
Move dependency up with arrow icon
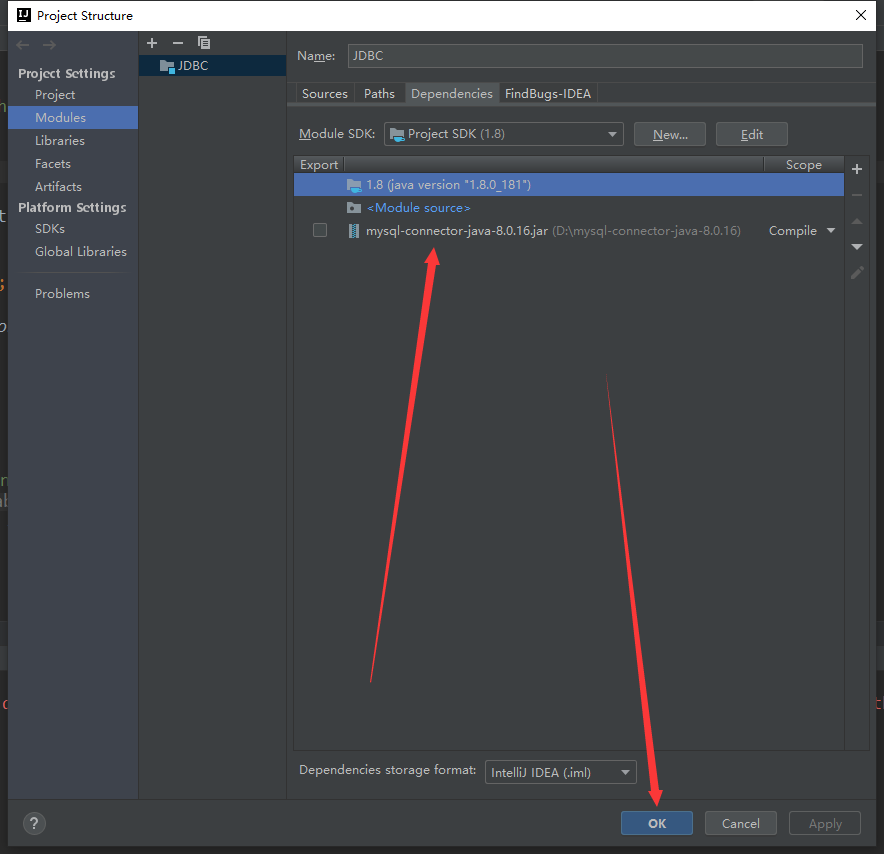tap(856, 221)
